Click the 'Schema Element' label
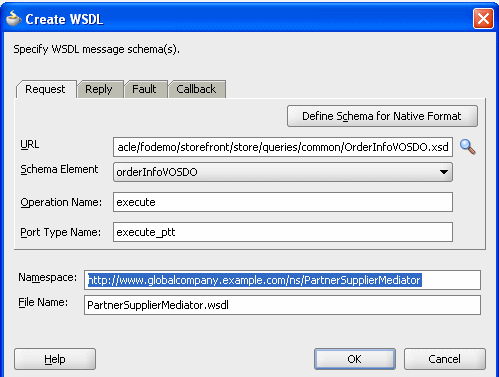This screenshot has width=499, height=377. pos(59,169)
